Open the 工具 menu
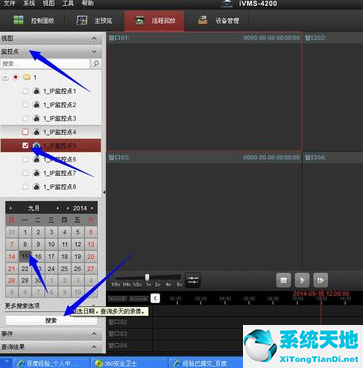 [68, 4]
